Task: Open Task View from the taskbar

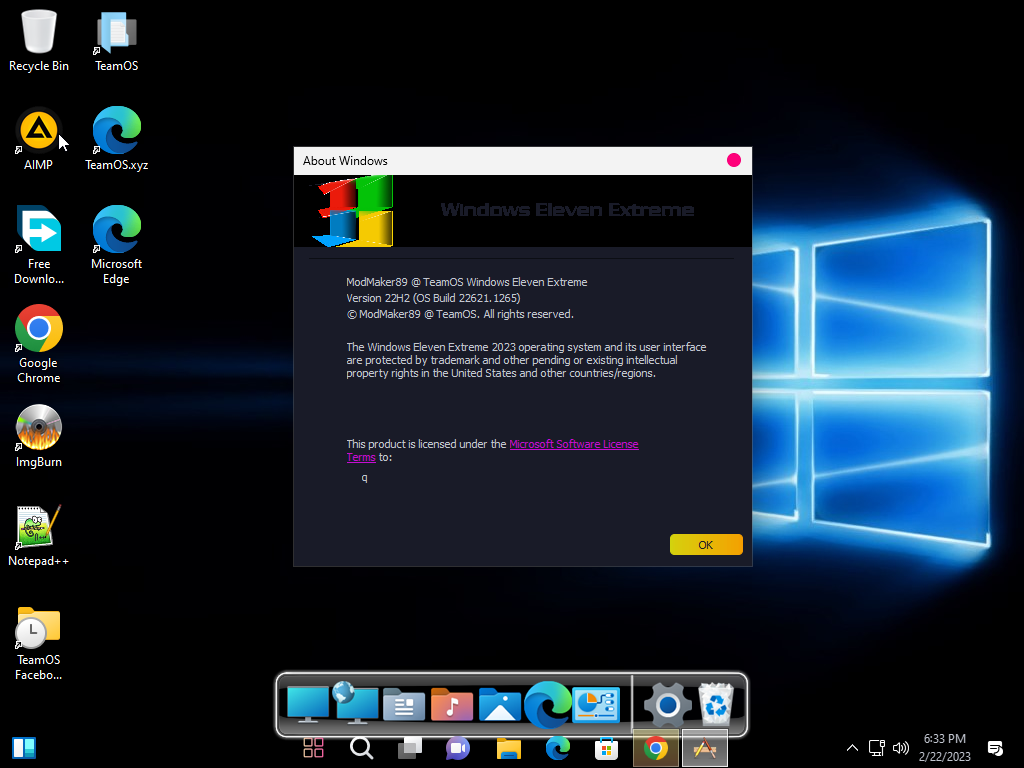Action: click(410, 748)
